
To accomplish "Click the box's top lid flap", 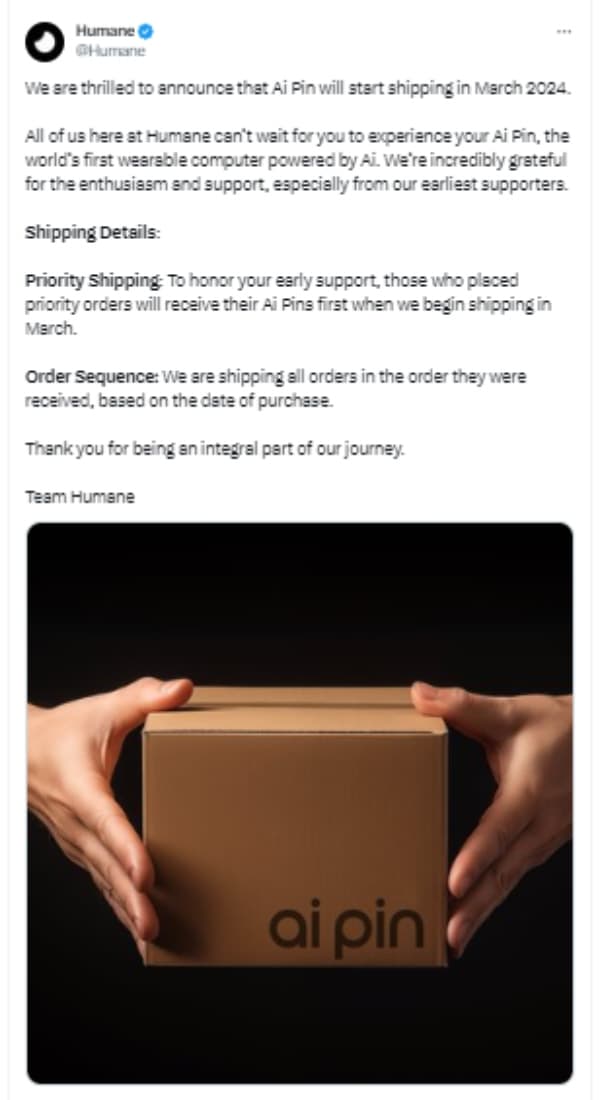I will click(300, 698).
